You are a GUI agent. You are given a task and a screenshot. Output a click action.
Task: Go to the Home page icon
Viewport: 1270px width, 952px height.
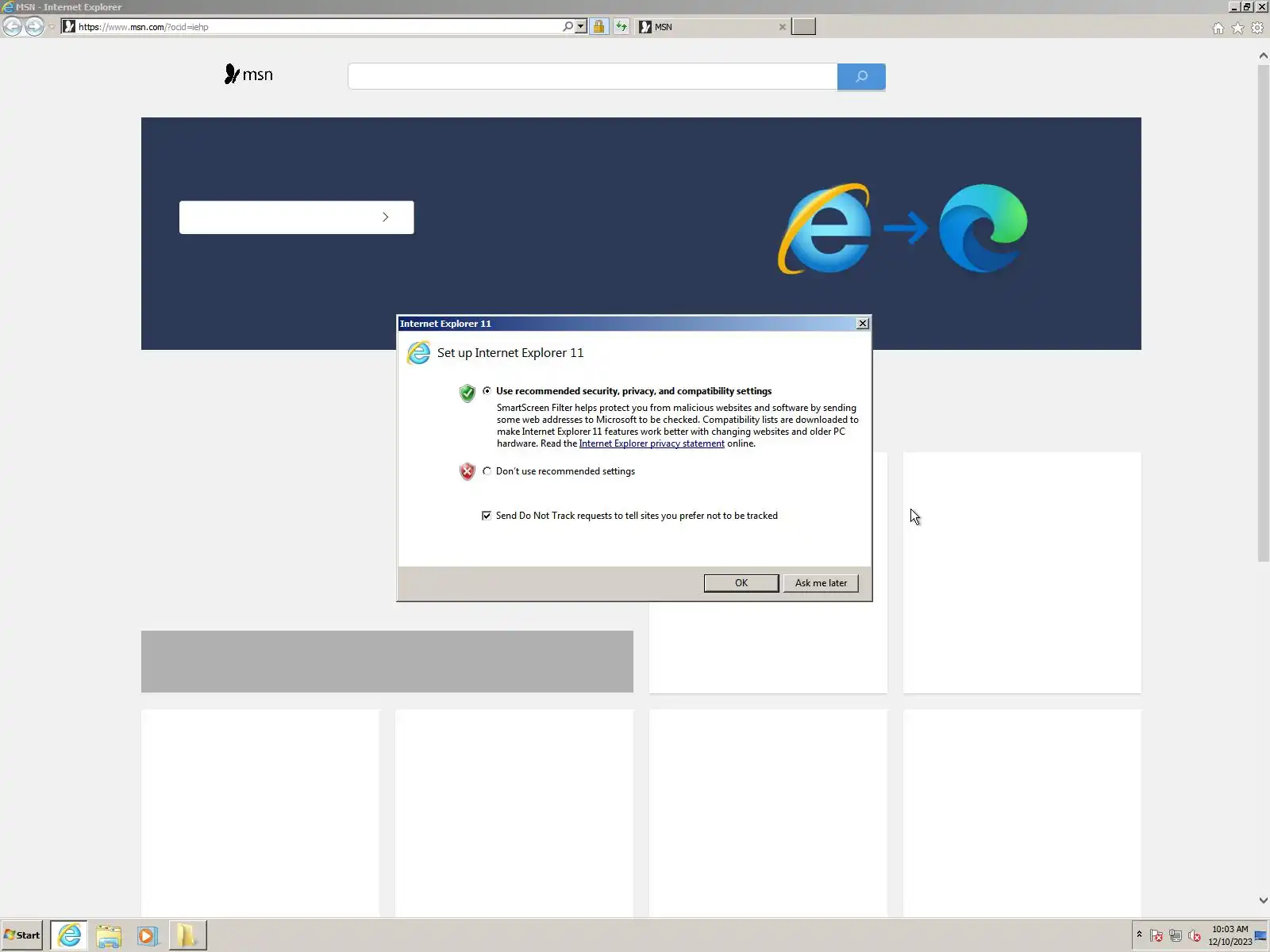point(1218,28)
